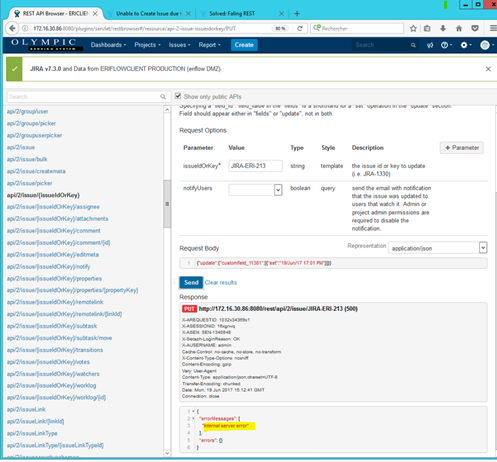This screenshot has height=462, width=497.
Task: Open a new browser tab with plus
Action: pos(297,14)
